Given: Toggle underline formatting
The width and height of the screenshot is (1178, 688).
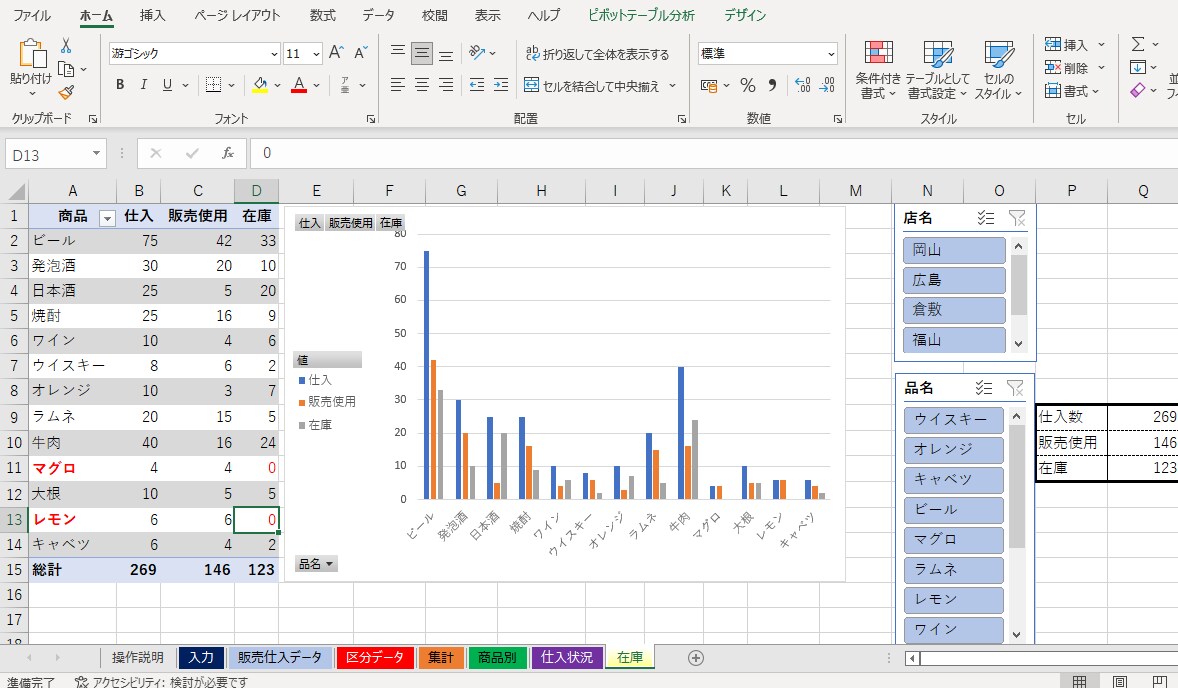Looking at the screenshot, I should [x=167, y=85].
